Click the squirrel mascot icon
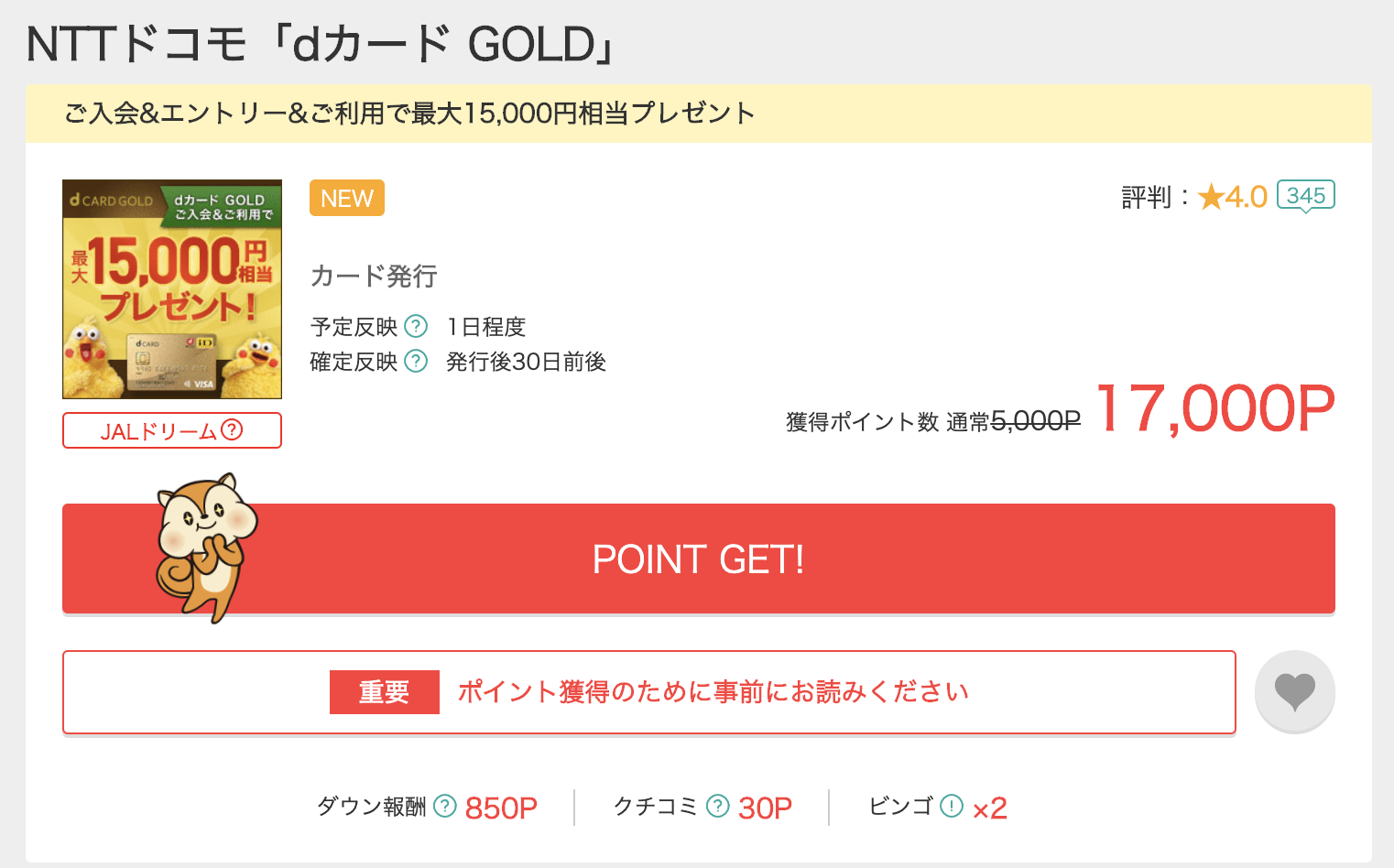1394x868 pixels. [205, 548]
